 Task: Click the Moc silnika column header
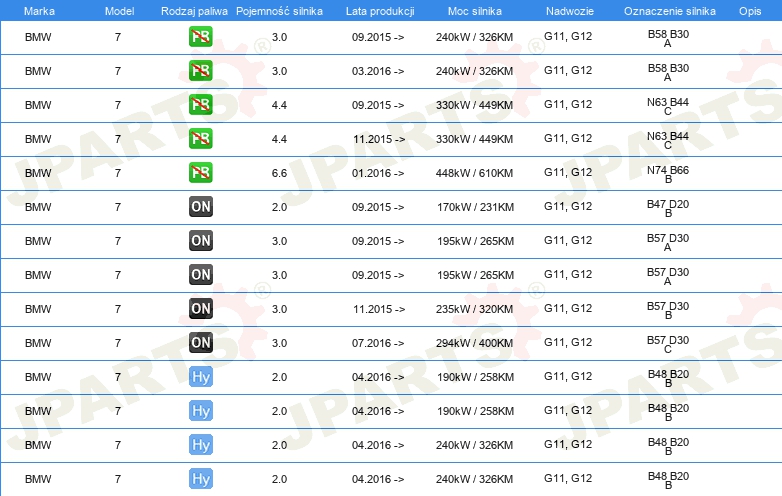[475, 11]
